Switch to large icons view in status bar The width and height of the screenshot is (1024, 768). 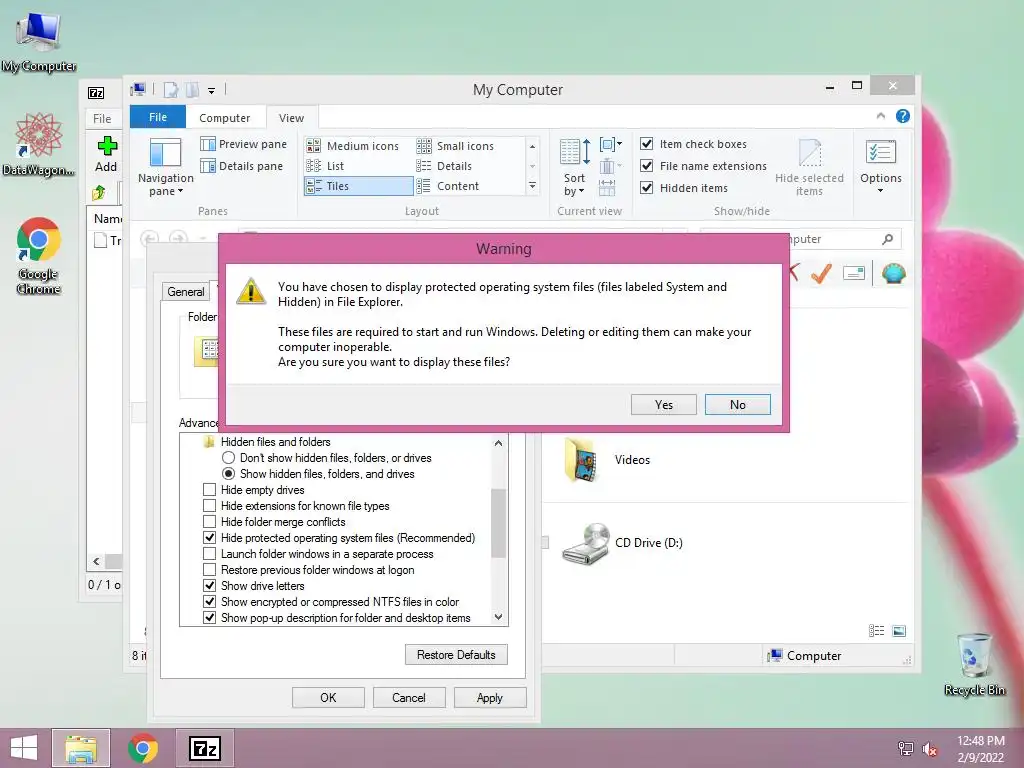click(899, 630)
